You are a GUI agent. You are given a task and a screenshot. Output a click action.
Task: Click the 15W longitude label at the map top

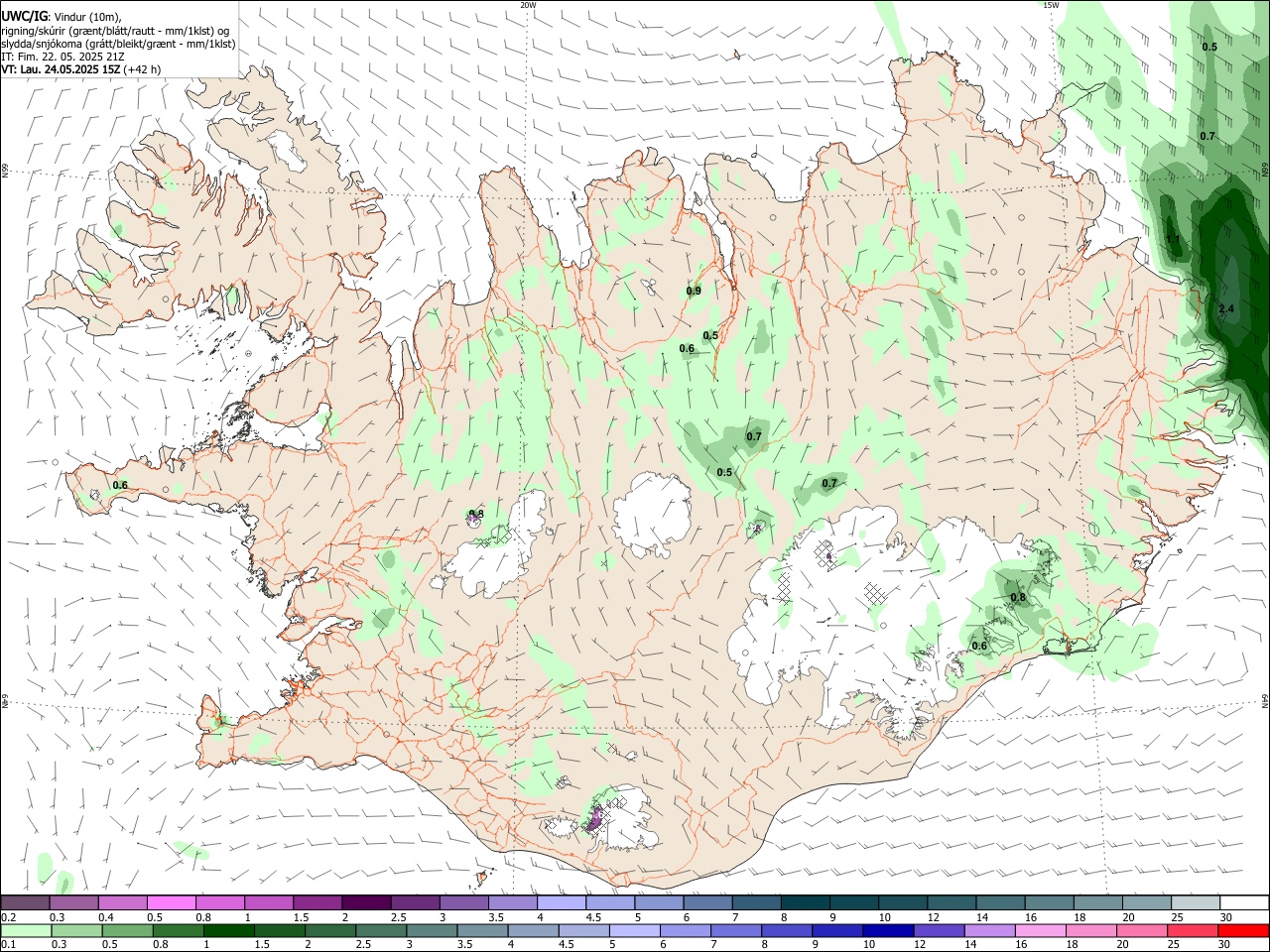tap(1051, 4)
